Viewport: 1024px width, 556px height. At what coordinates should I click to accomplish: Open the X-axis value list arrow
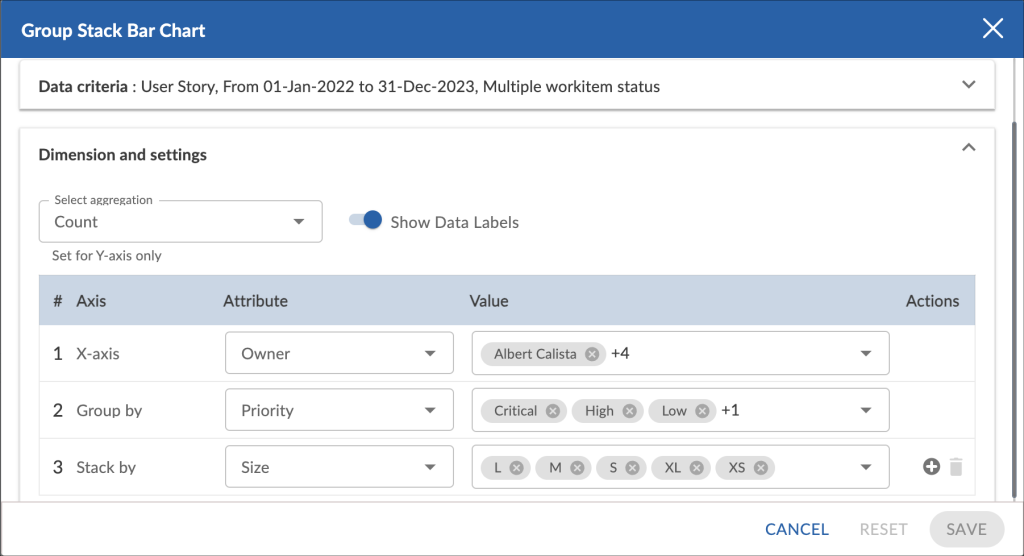pos(865,354)
